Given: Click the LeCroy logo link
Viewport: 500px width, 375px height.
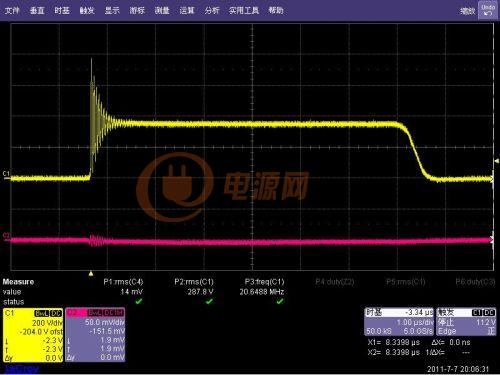Looking at the screenshot, I should point(22,369).
